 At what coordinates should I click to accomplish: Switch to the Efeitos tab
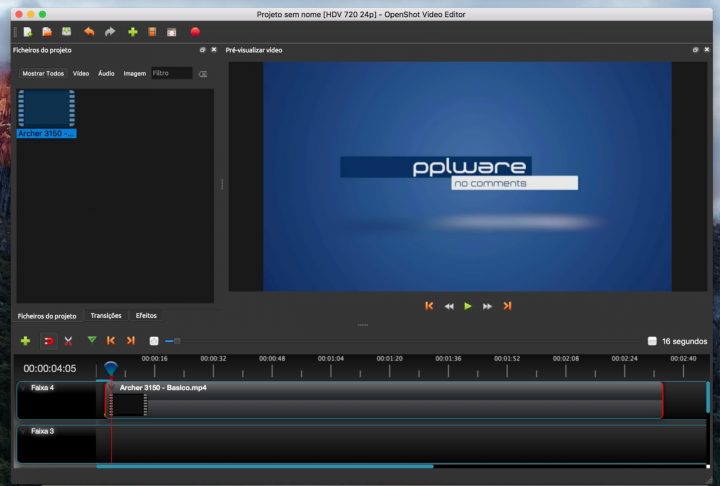pos(146,315)
